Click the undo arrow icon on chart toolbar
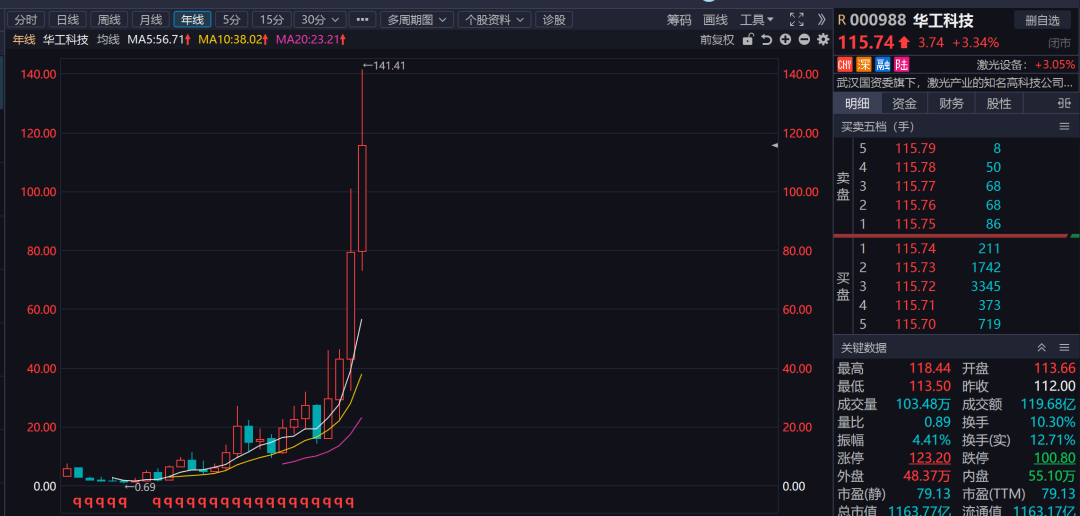This screenshot has height=516, width=1080. [x=766, y=40]
